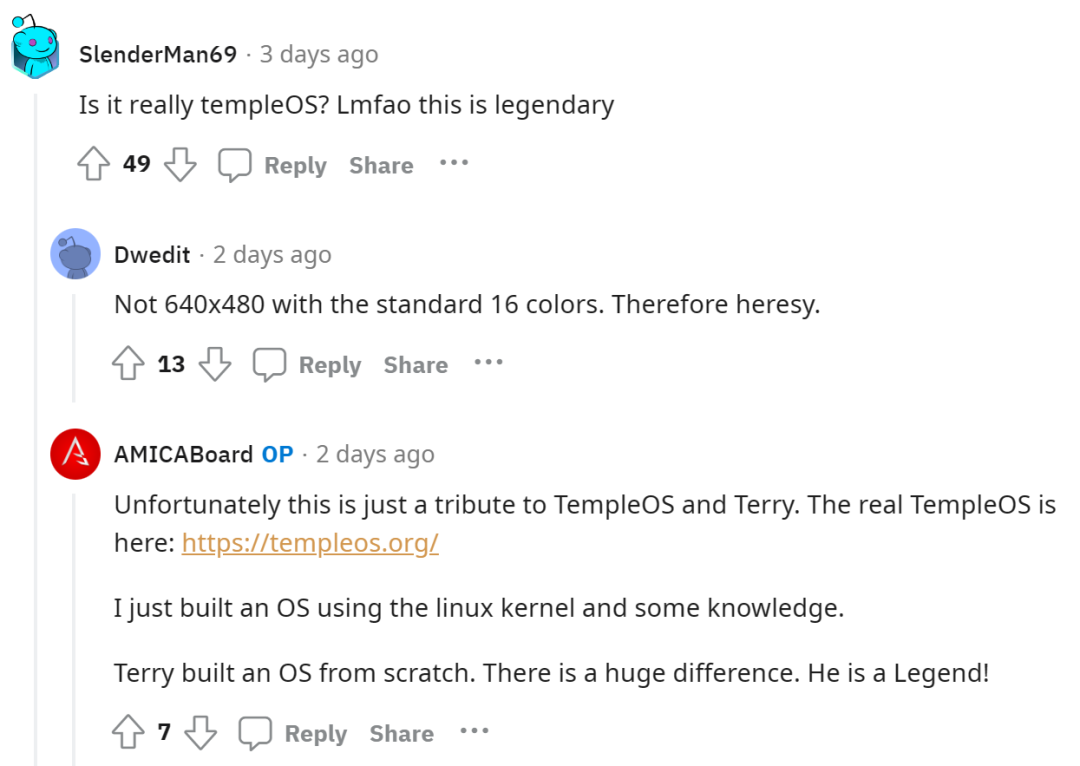The width and height of the screenshot is (1080, 766).
Task: Click AMICABoard's username
Action: [184, 454]
